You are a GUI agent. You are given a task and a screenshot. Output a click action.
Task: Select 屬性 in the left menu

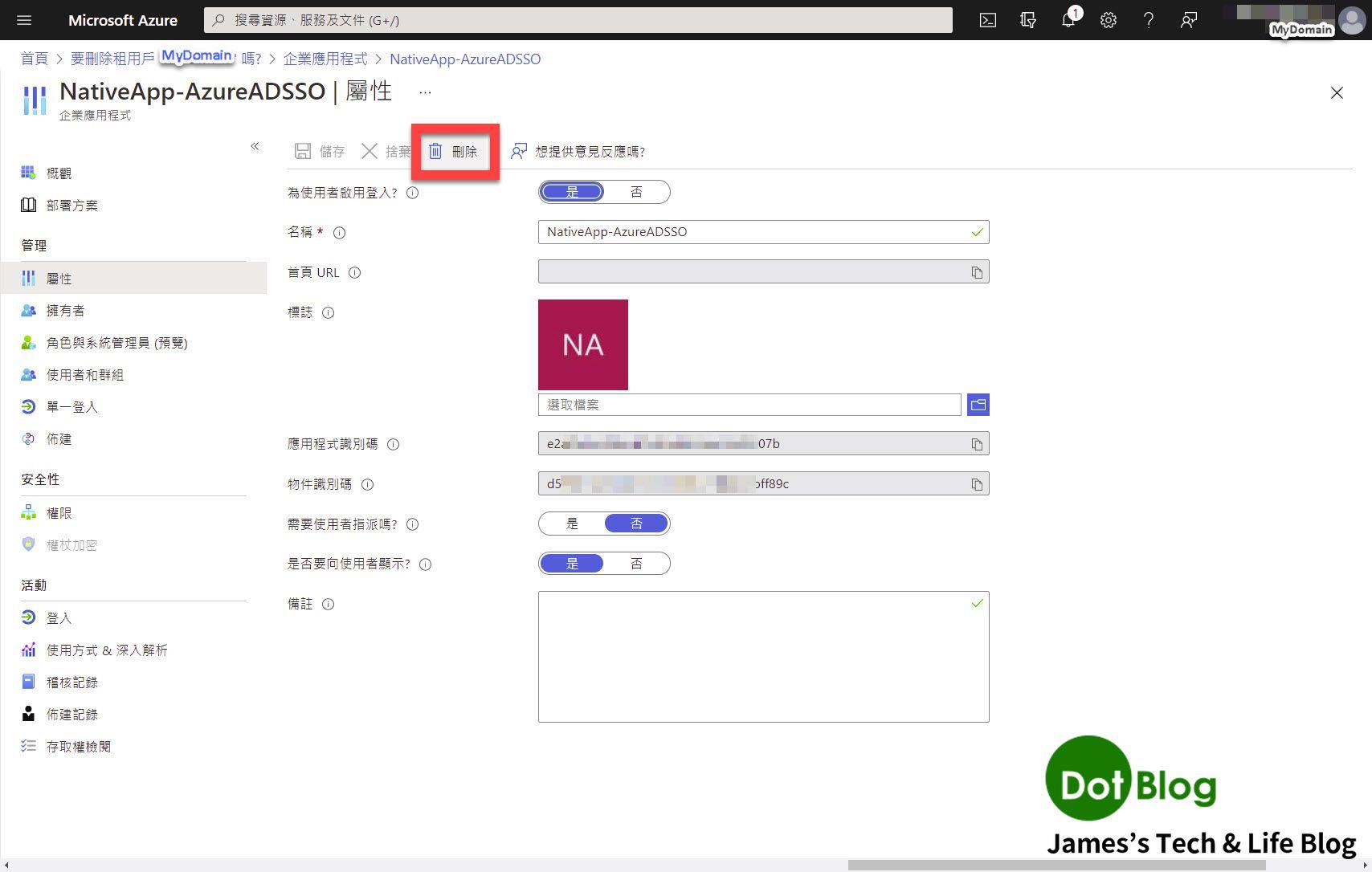[x=133, y=278]
